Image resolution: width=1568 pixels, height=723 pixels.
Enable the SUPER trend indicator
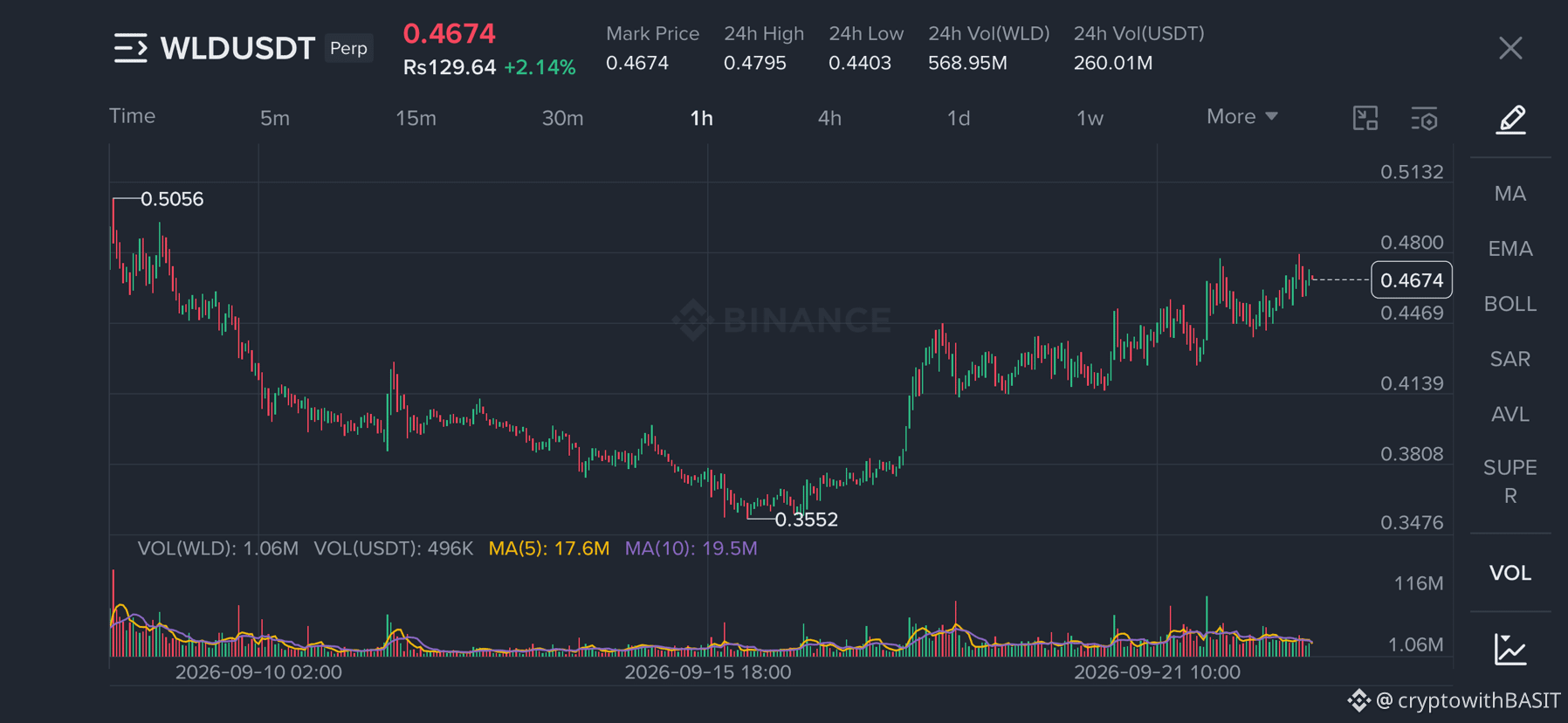coord(1510,481)
